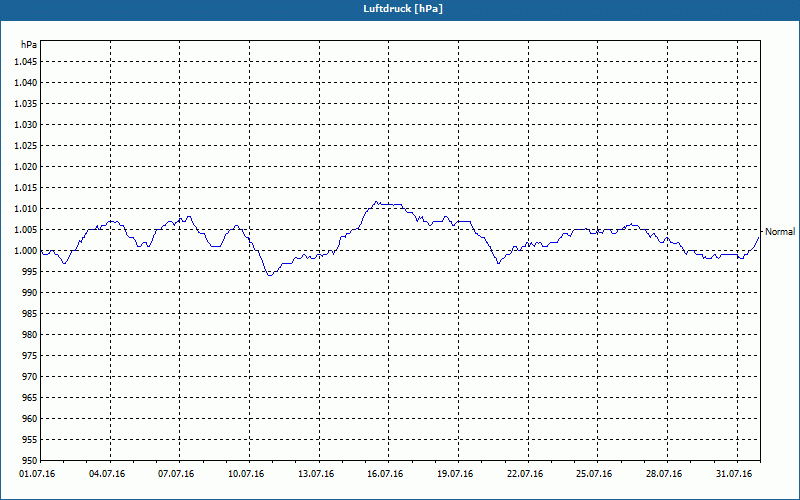Click the 985 y-axis value

pyautogui.click(x=31, y=314)
